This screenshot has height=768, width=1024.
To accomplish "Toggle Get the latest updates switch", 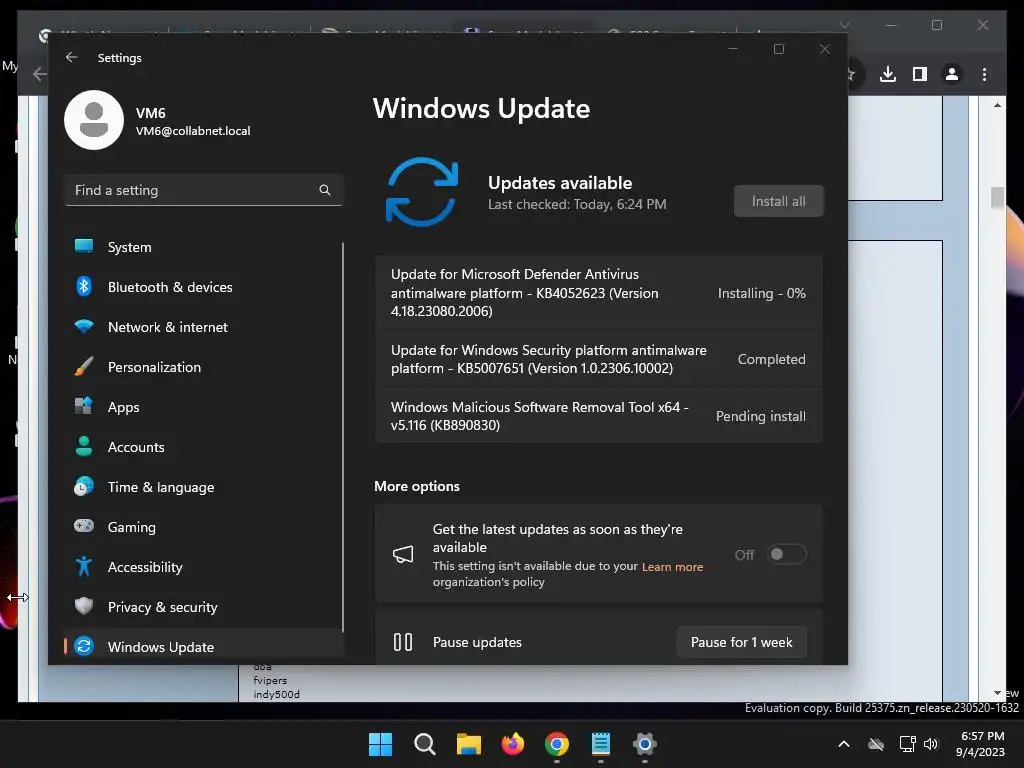I will click(x=787, y=554).
